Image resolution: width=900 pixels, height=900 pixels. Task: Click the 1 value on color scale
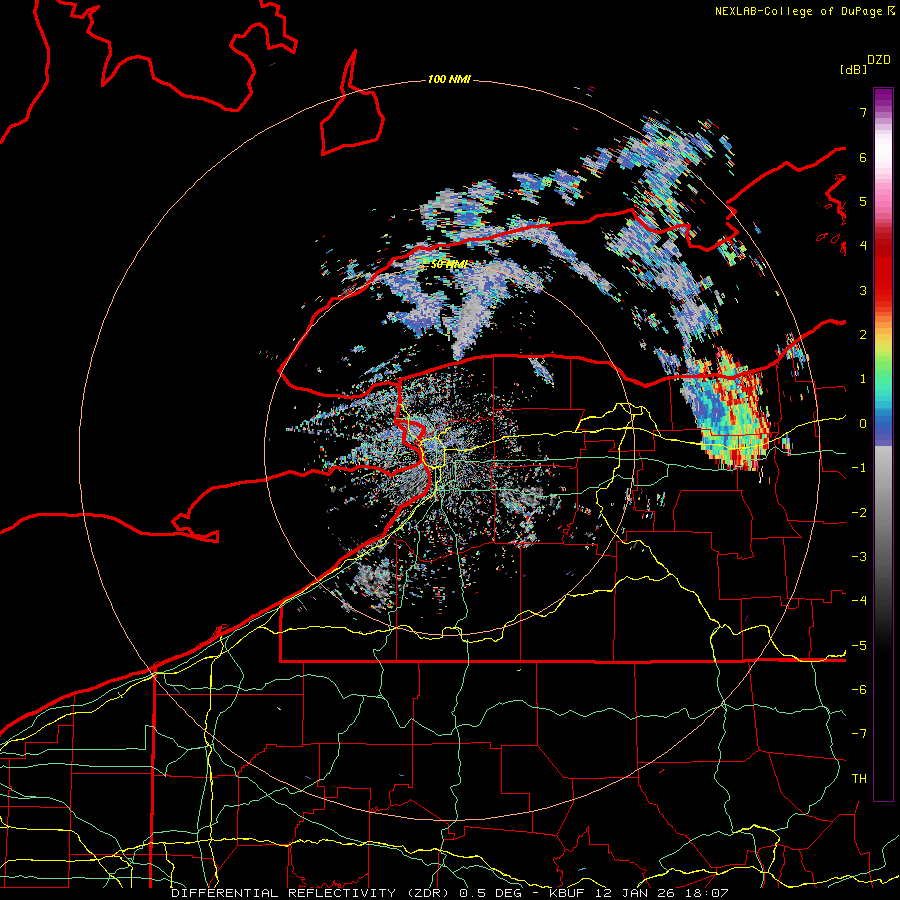(x=863, y=379)
